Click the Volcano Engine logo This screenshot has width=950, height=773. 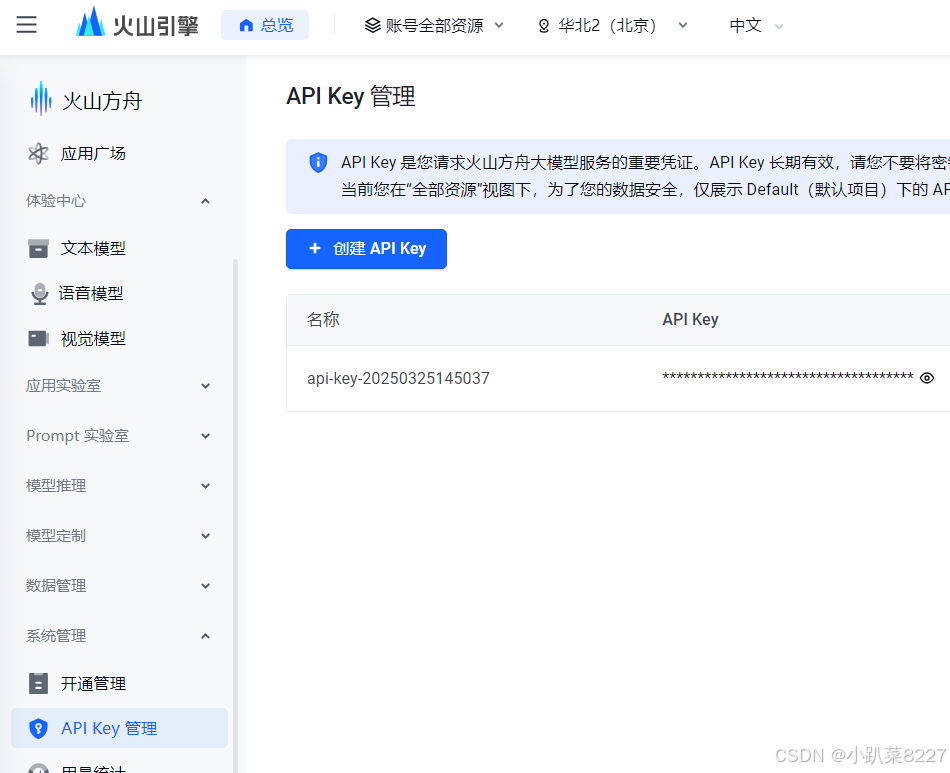pyautogui.click(x=137, y=23)
